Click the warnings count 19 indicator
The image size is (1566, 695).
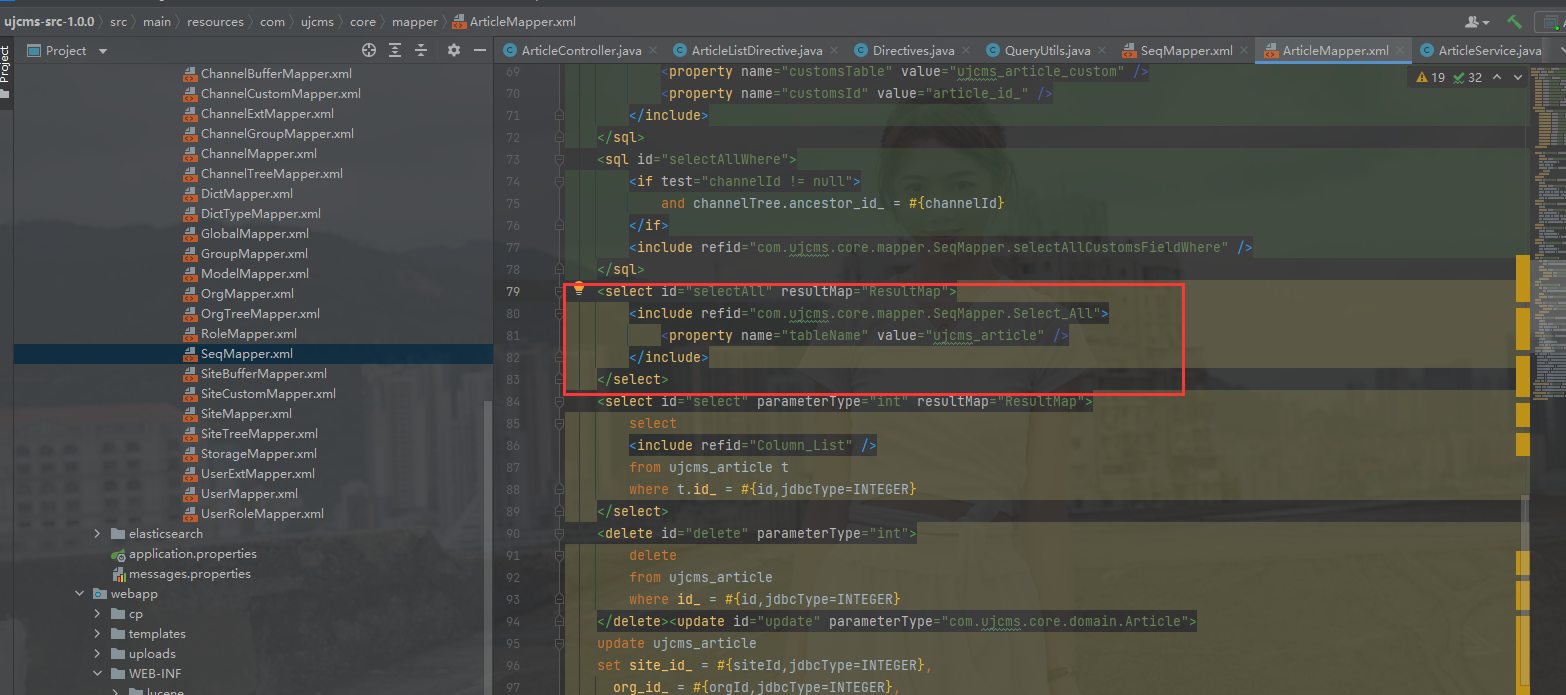1431,77
